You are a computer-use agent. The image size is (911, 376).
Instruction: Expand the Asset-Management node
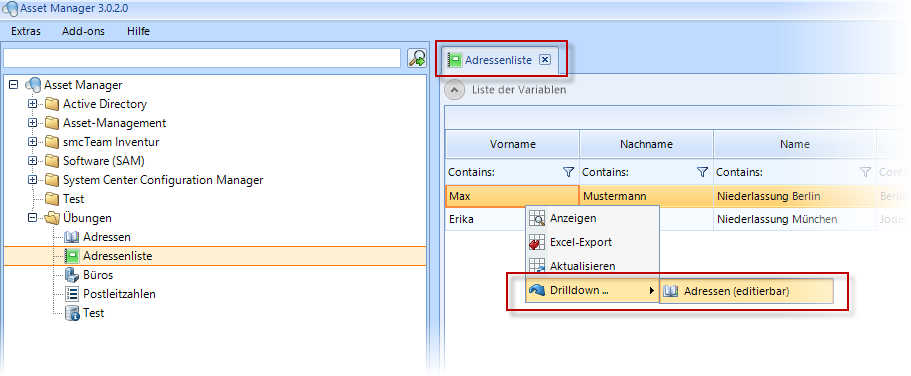(33, 123)
